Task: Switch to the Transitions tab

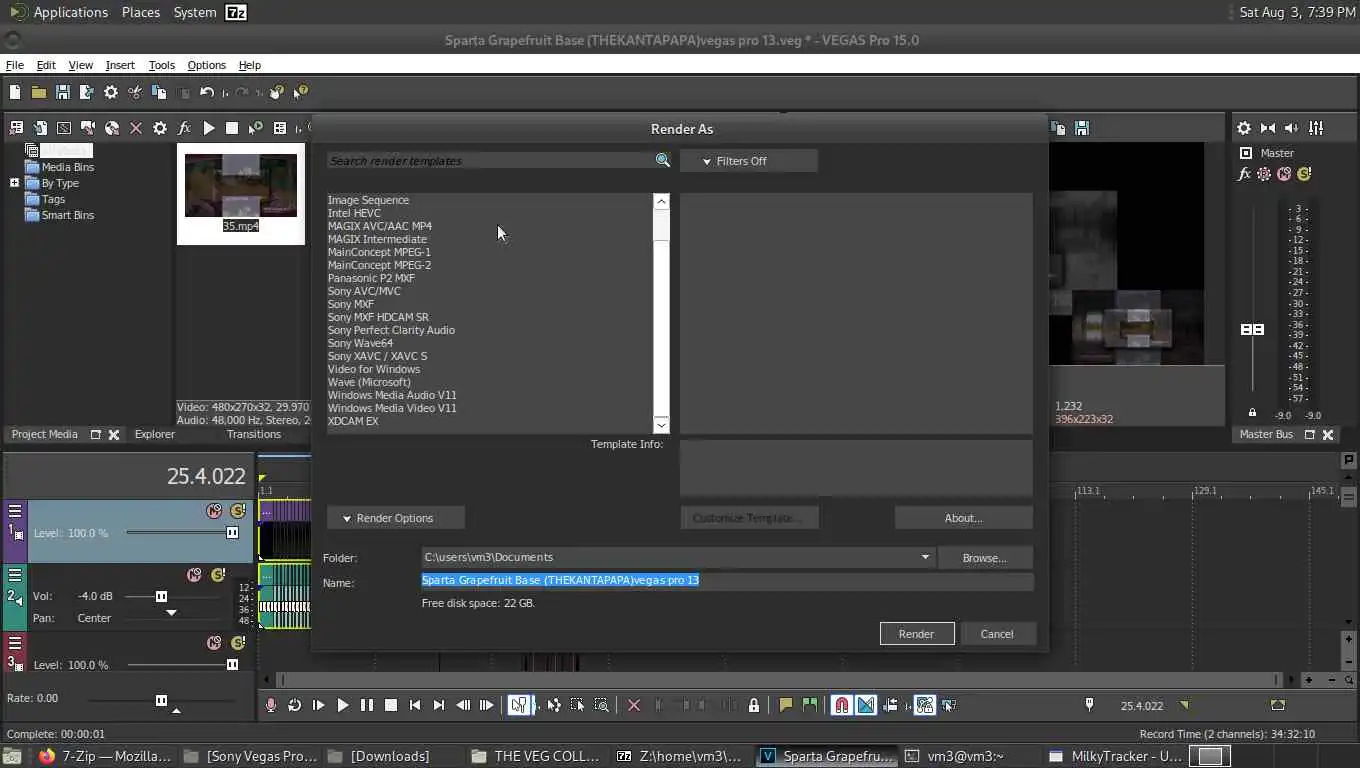Action: (254, 434)
